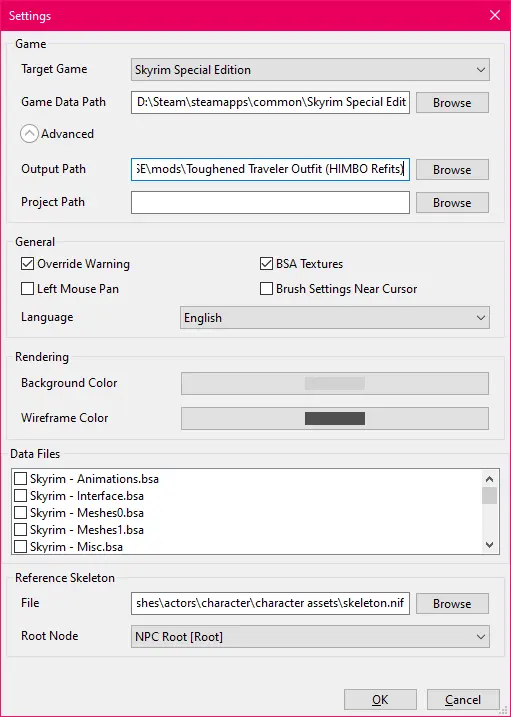Enable Left Mouse Pan option
Viewport: 511px width, 717px height.
(x=27, y=289)
